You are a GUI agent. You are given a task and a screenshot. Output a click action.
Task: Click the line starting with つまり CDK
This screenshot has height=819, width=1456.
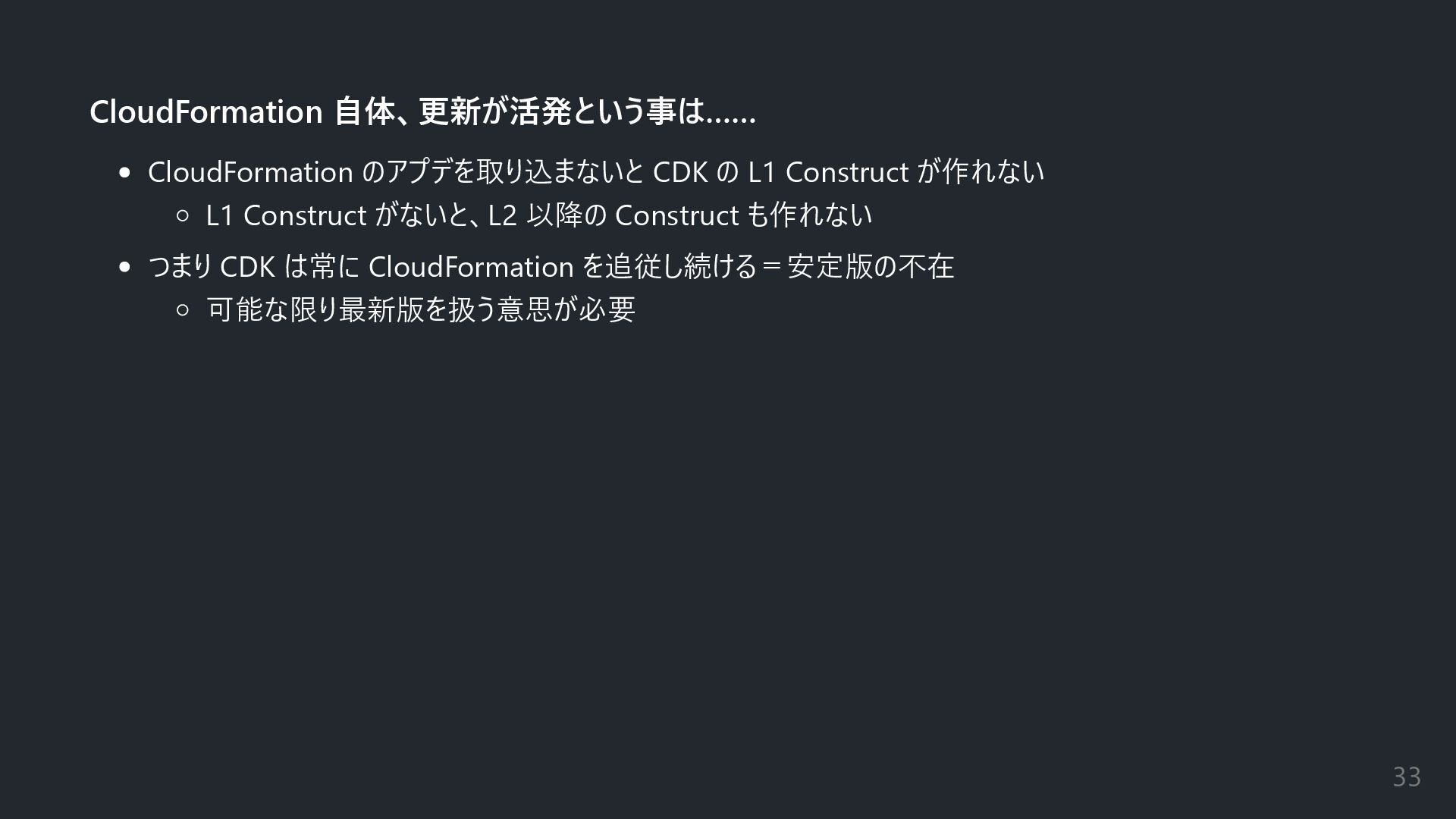click(x=551, y=266)
